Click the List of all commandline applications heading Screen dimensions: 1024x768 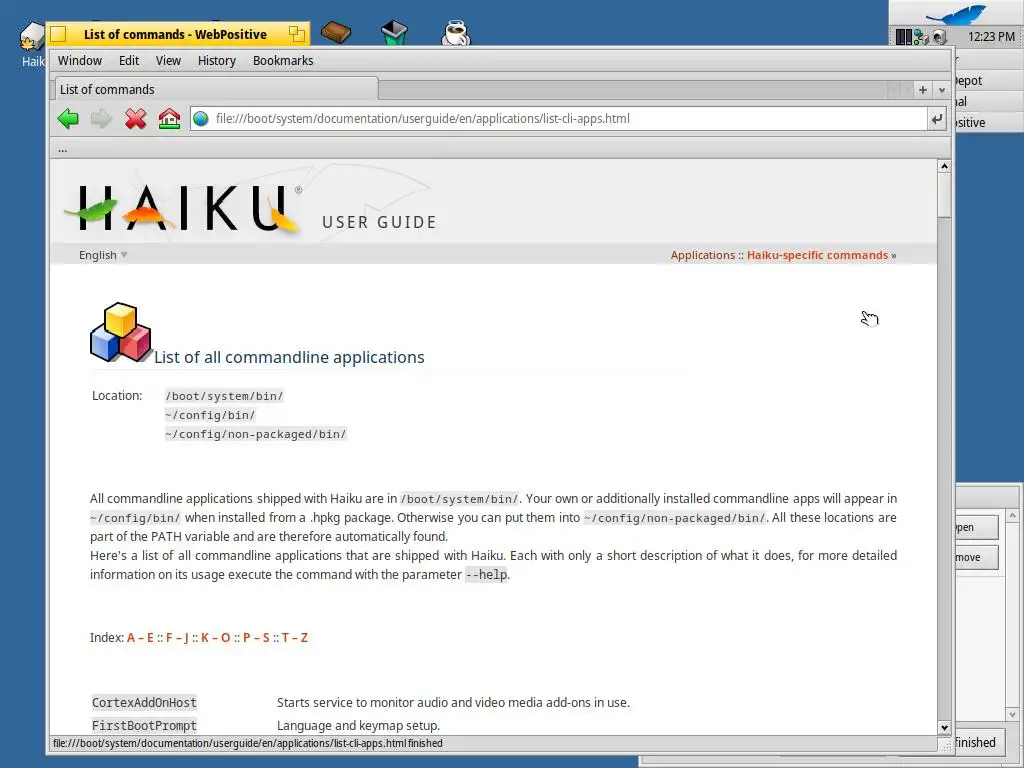click(x=289, y=357)
